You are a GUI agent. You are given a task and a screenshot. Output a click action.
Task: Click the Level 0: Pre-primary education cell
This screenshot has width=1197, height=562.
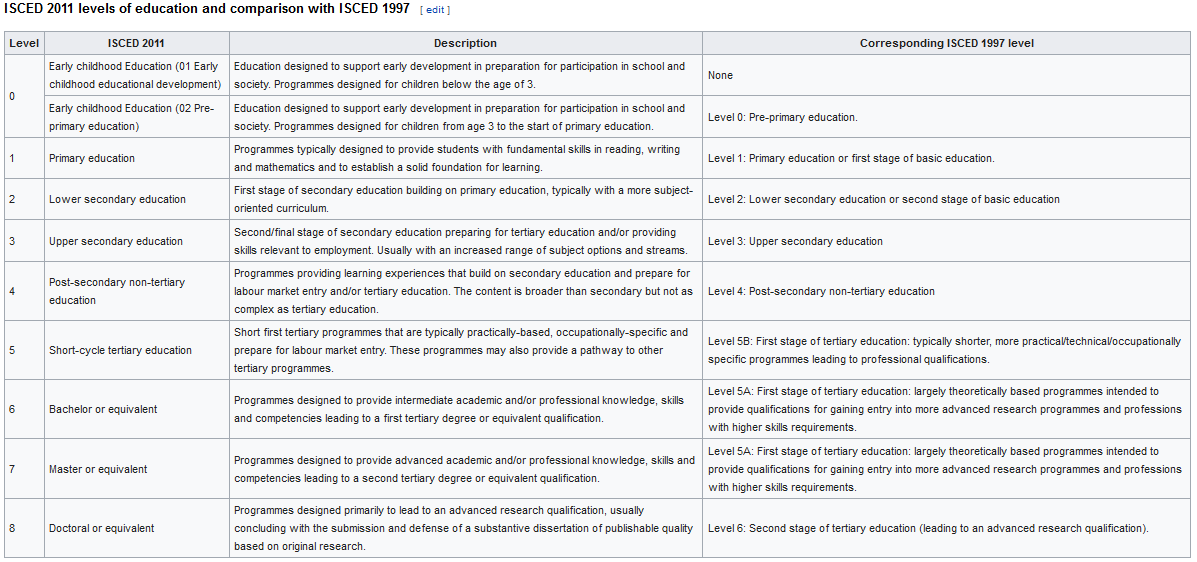[x=947, y=118]
